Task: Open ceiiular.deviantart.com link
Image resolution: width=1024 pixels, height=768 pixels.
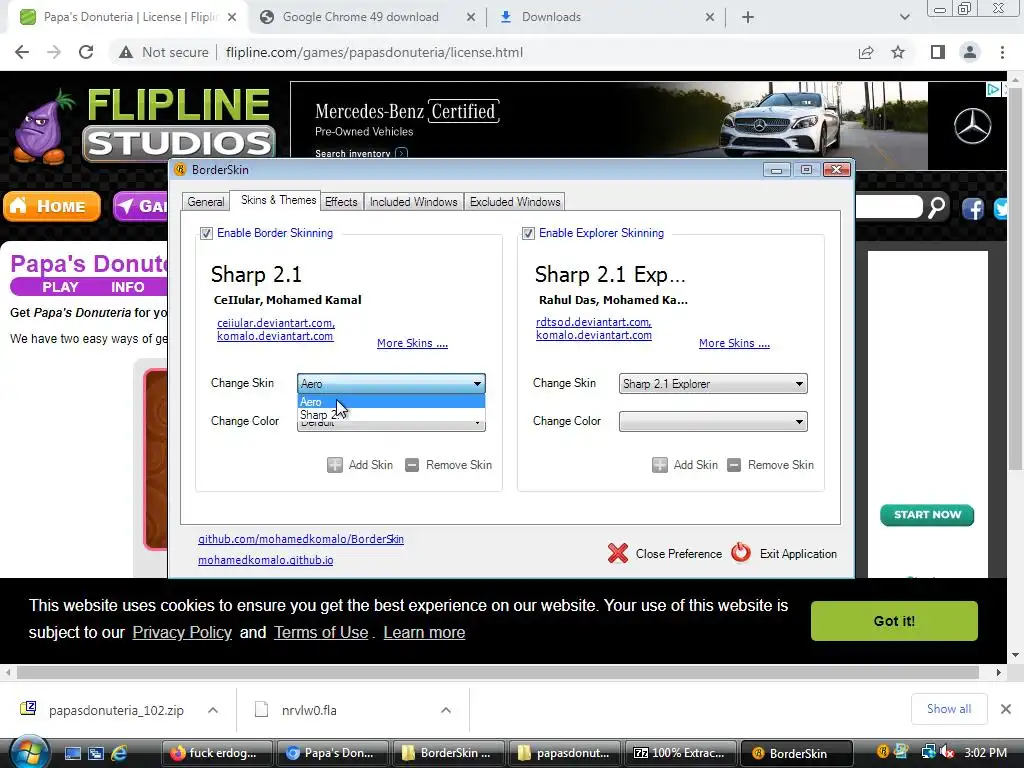Action: click(276, 323)
